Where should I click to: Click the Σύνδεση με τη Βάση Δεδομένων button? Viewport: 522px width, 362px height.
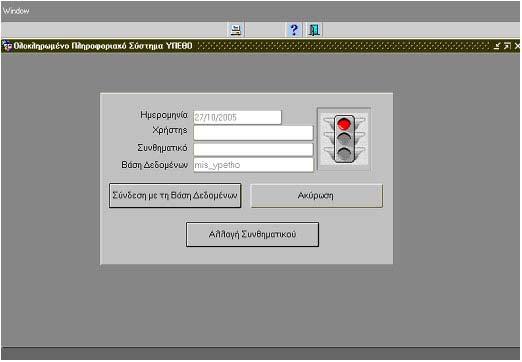click(175, 195)
